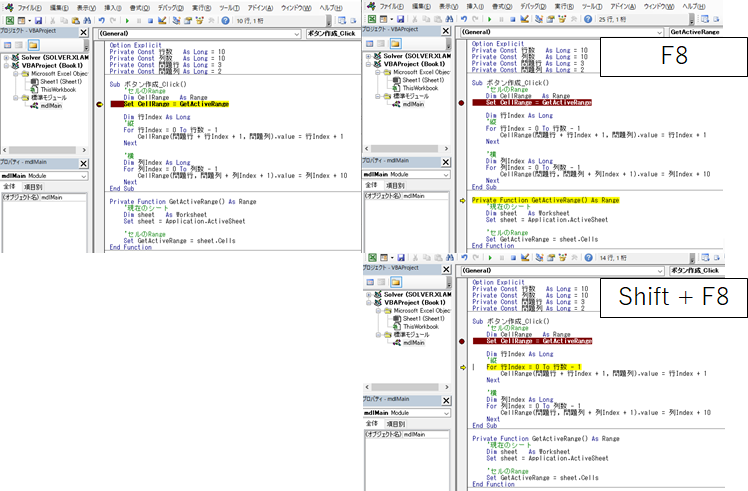Select ThisWorkbook in F8 window project tree
The width and height of the screenshot is (748, 491).
(420, 88)
